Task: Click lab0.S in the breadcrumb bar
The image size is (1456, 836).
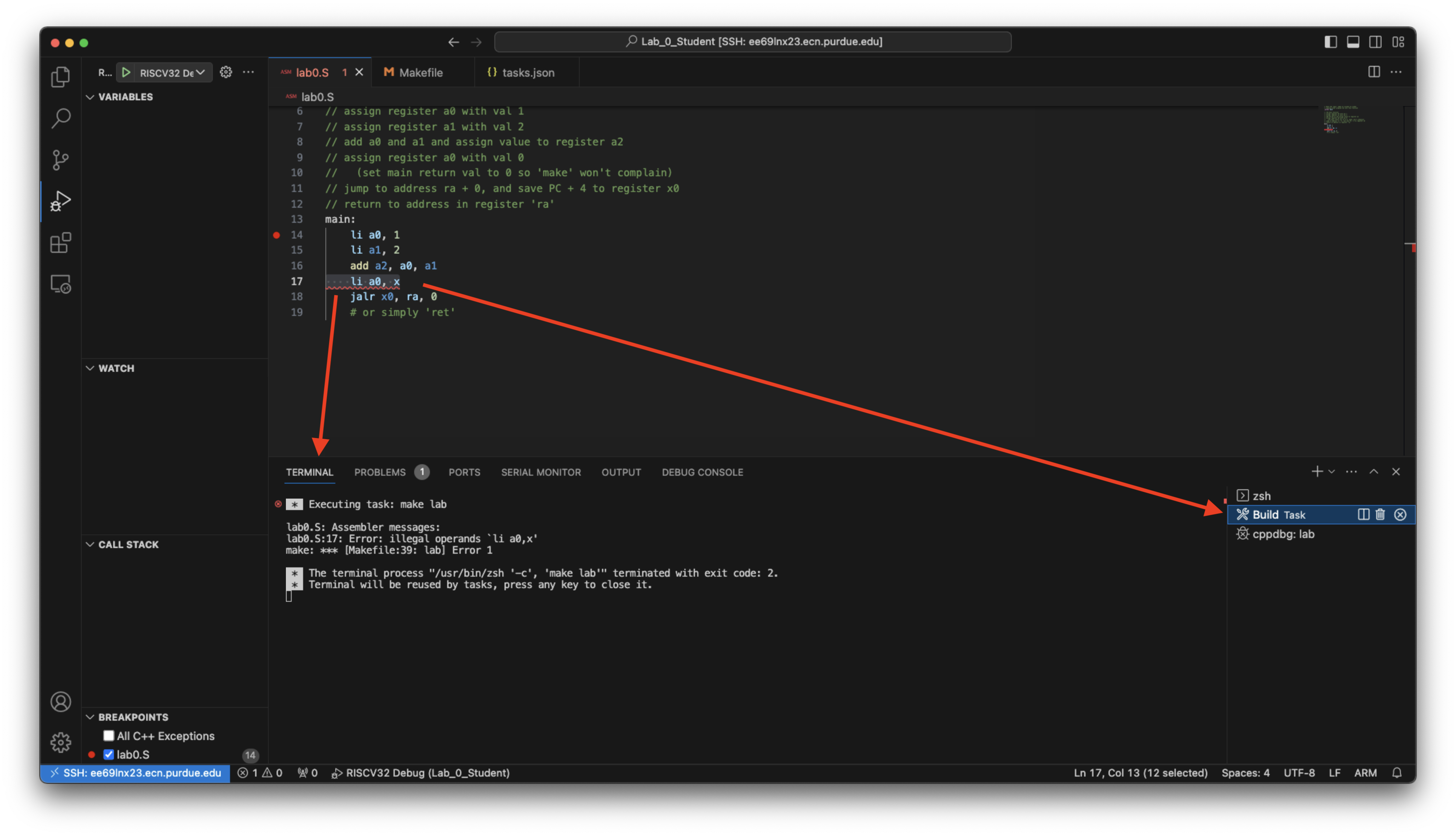Action: tap(317, 97)
